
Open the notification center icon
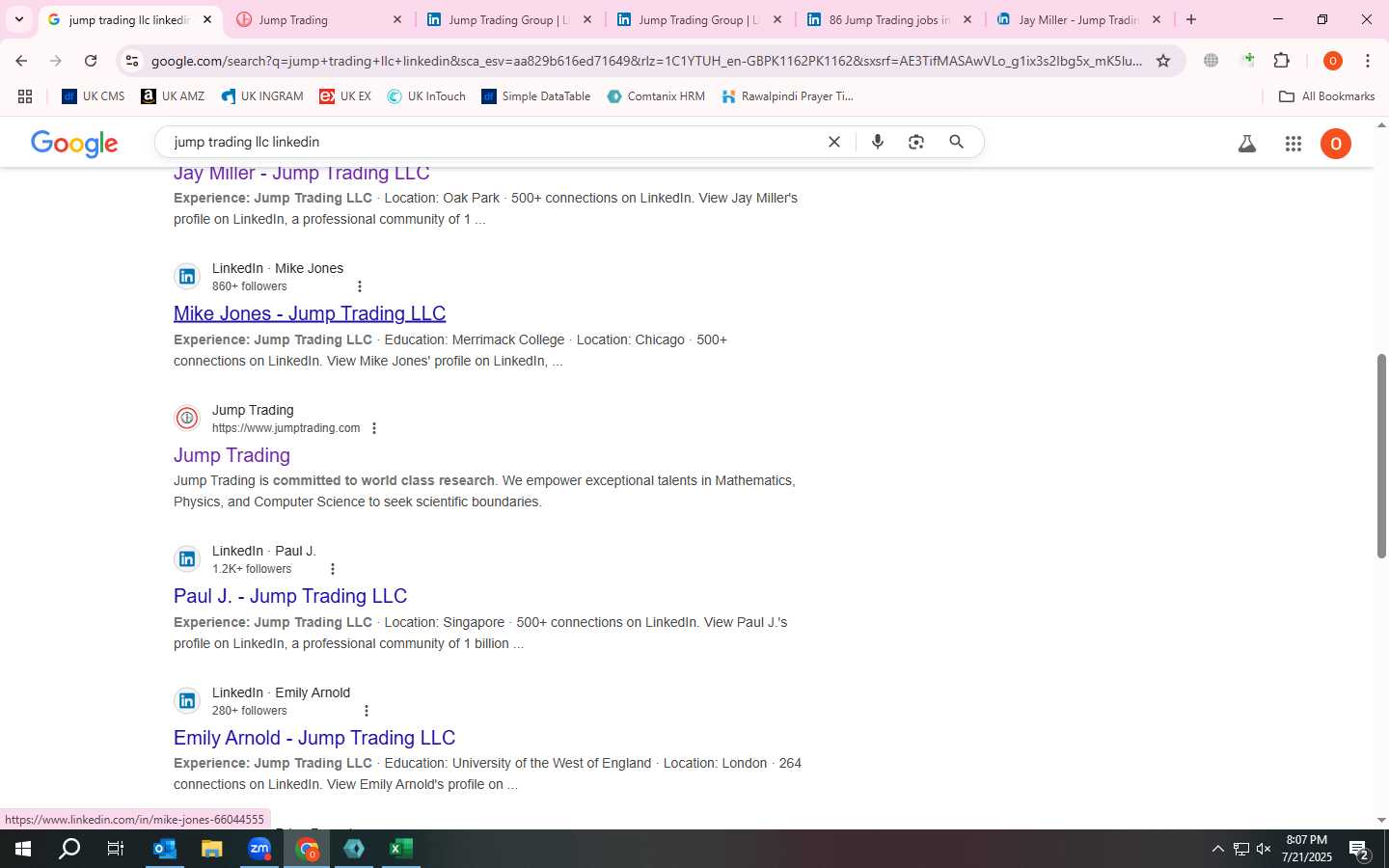click(x=1360, y=850)
